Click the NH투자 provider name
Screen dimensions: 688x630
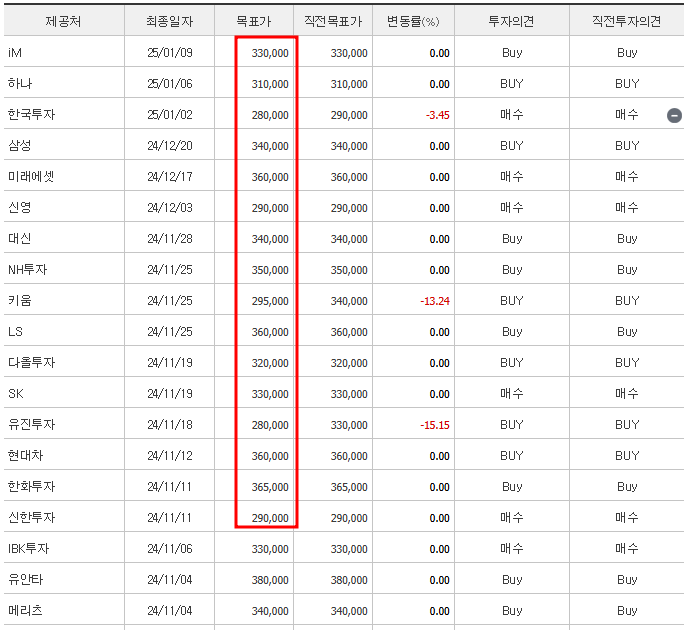click(x=28, y=269)
